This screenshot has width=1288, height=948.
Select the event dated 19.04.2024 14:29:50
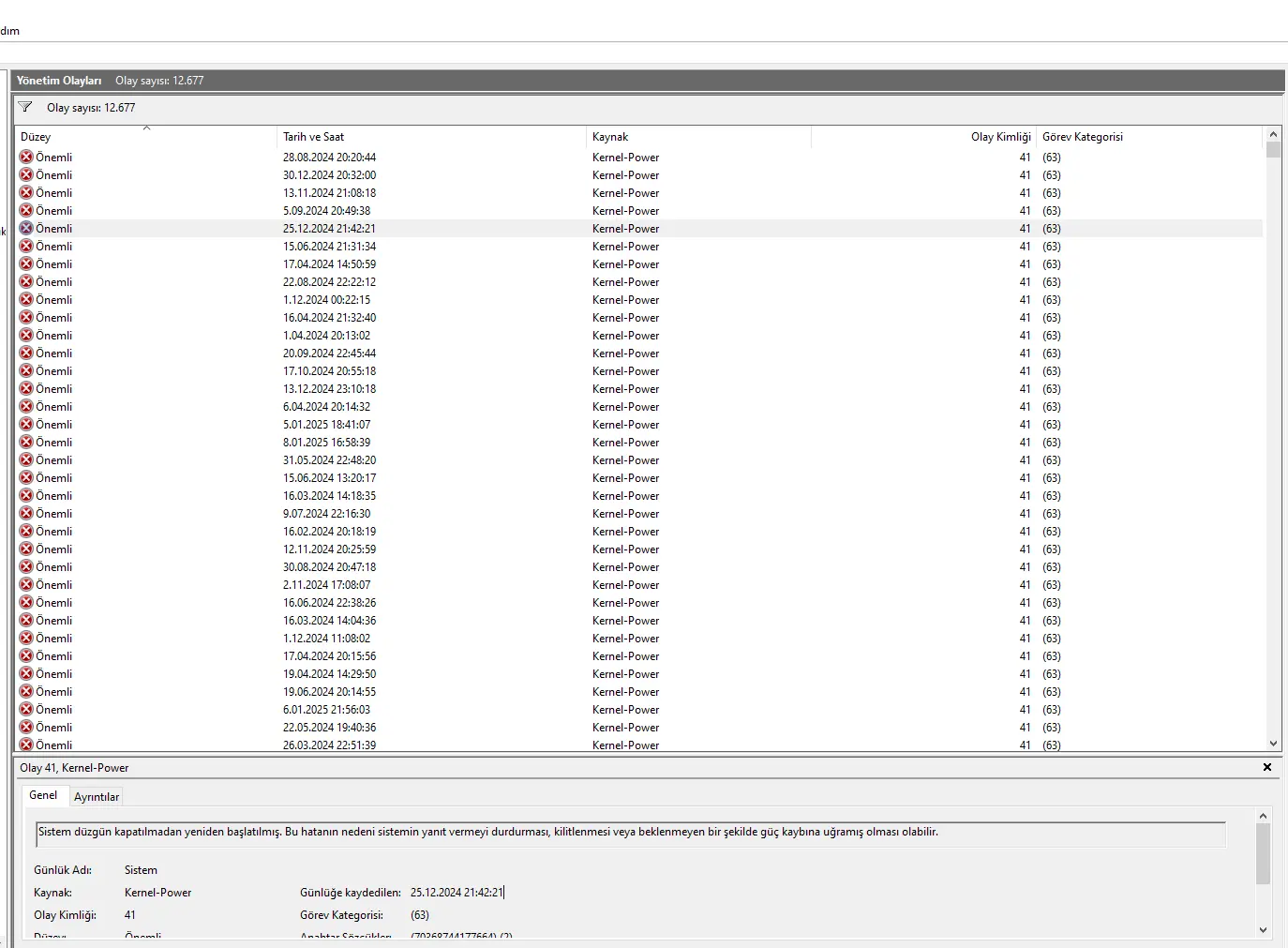[638, 673]
